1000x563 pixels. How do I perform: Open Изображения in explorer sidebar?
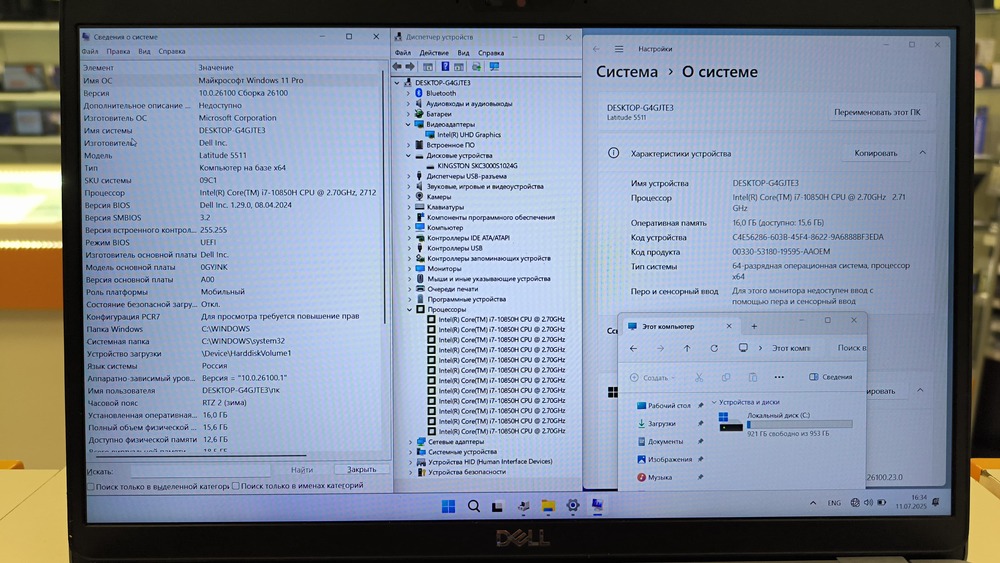[x=670, y=459]
